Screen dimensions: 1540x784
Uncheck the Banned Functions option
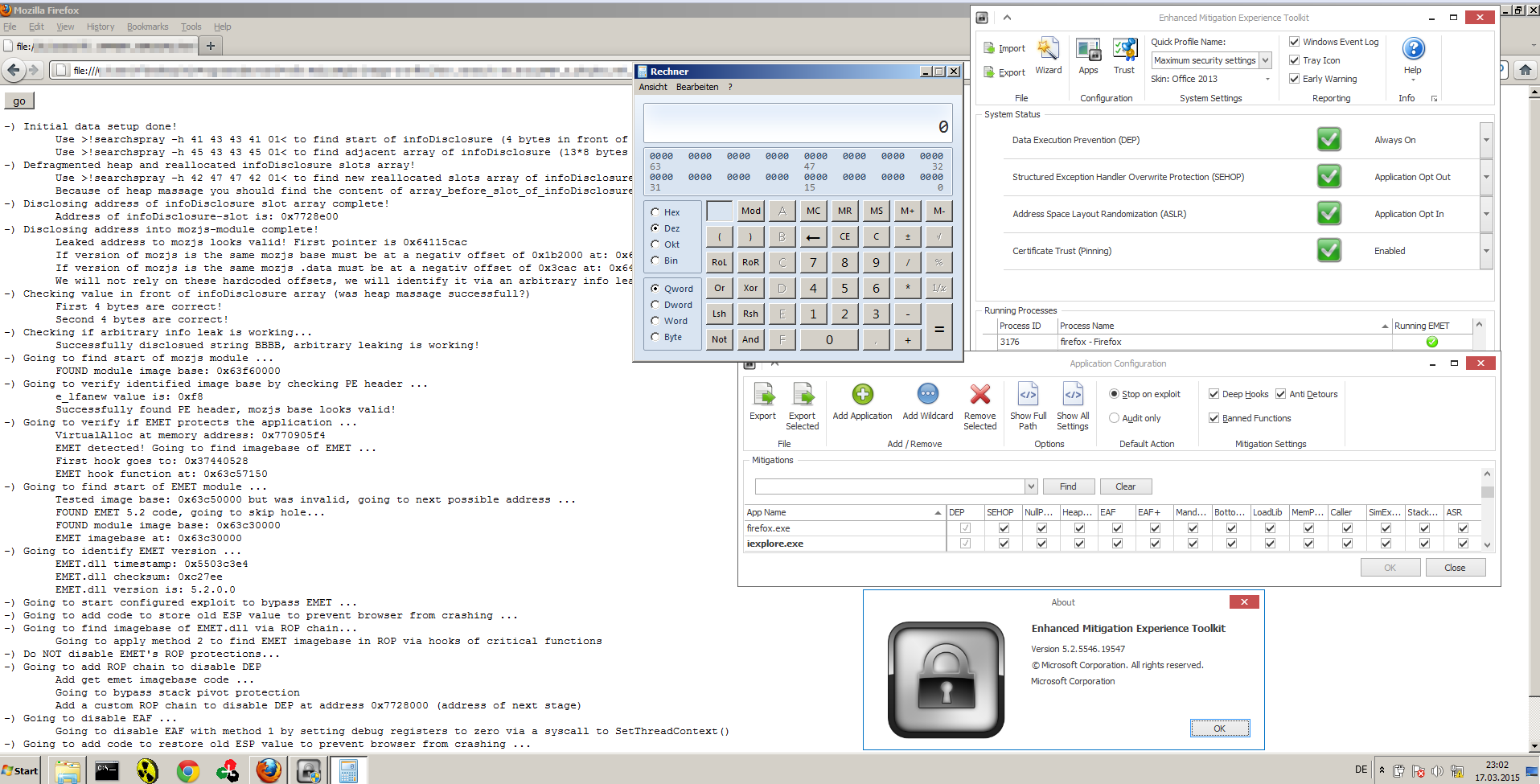click(x=1214, y=418)
